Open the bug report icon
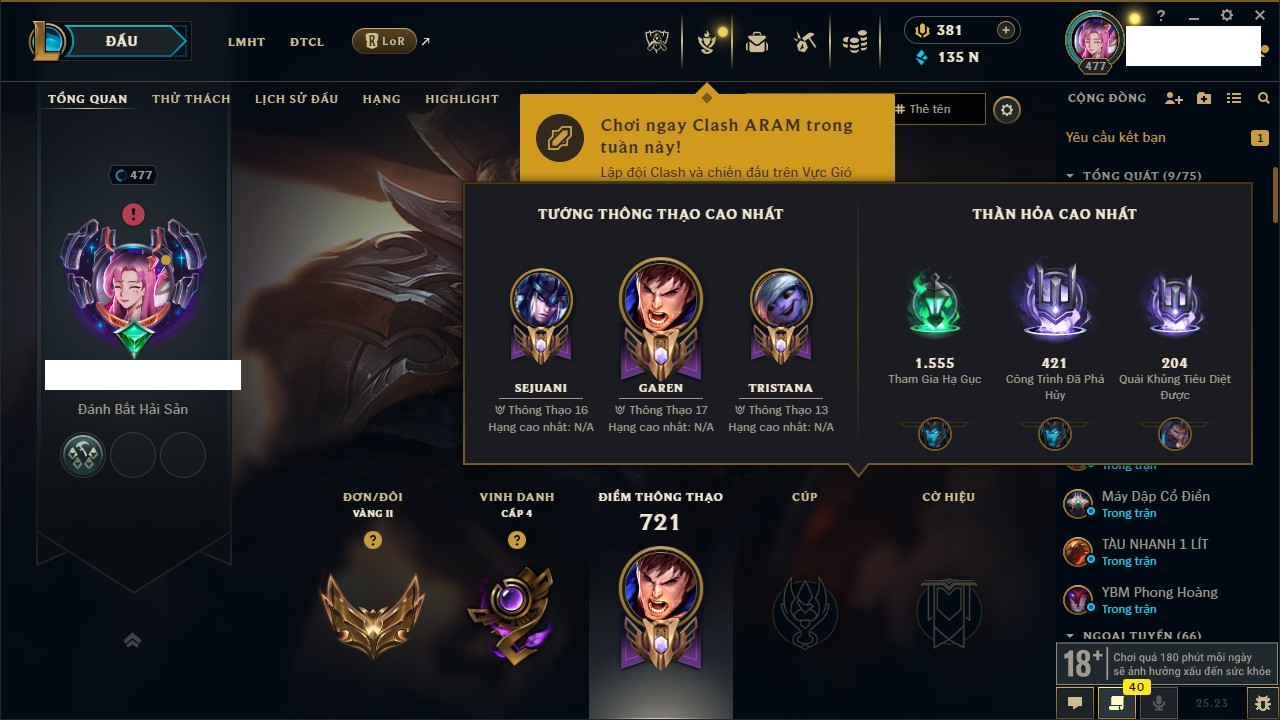This screenshot has height=720, width=1280. coord(1262,703)
